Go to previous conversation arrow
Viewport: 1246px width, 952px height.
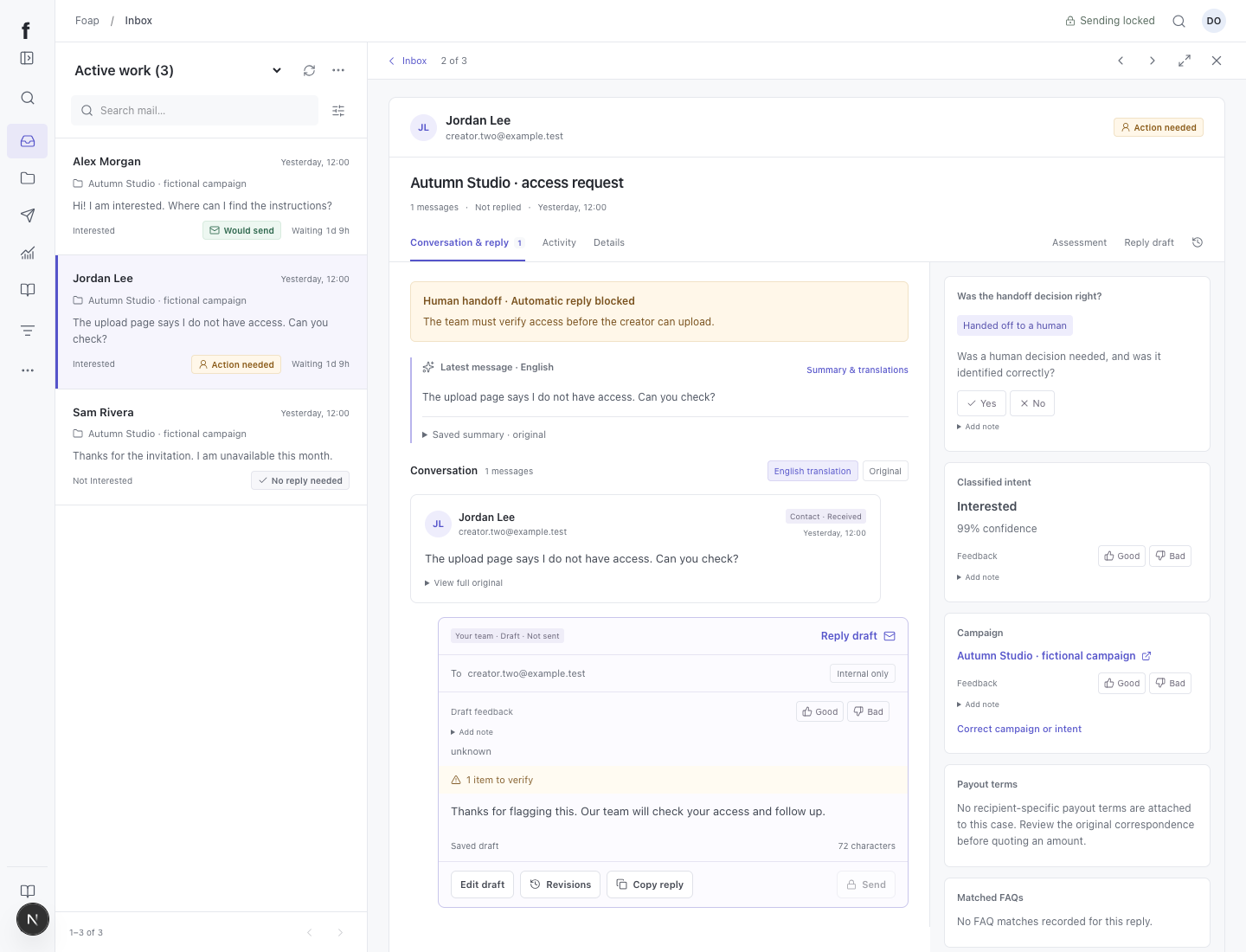[x=1121, y=61]
